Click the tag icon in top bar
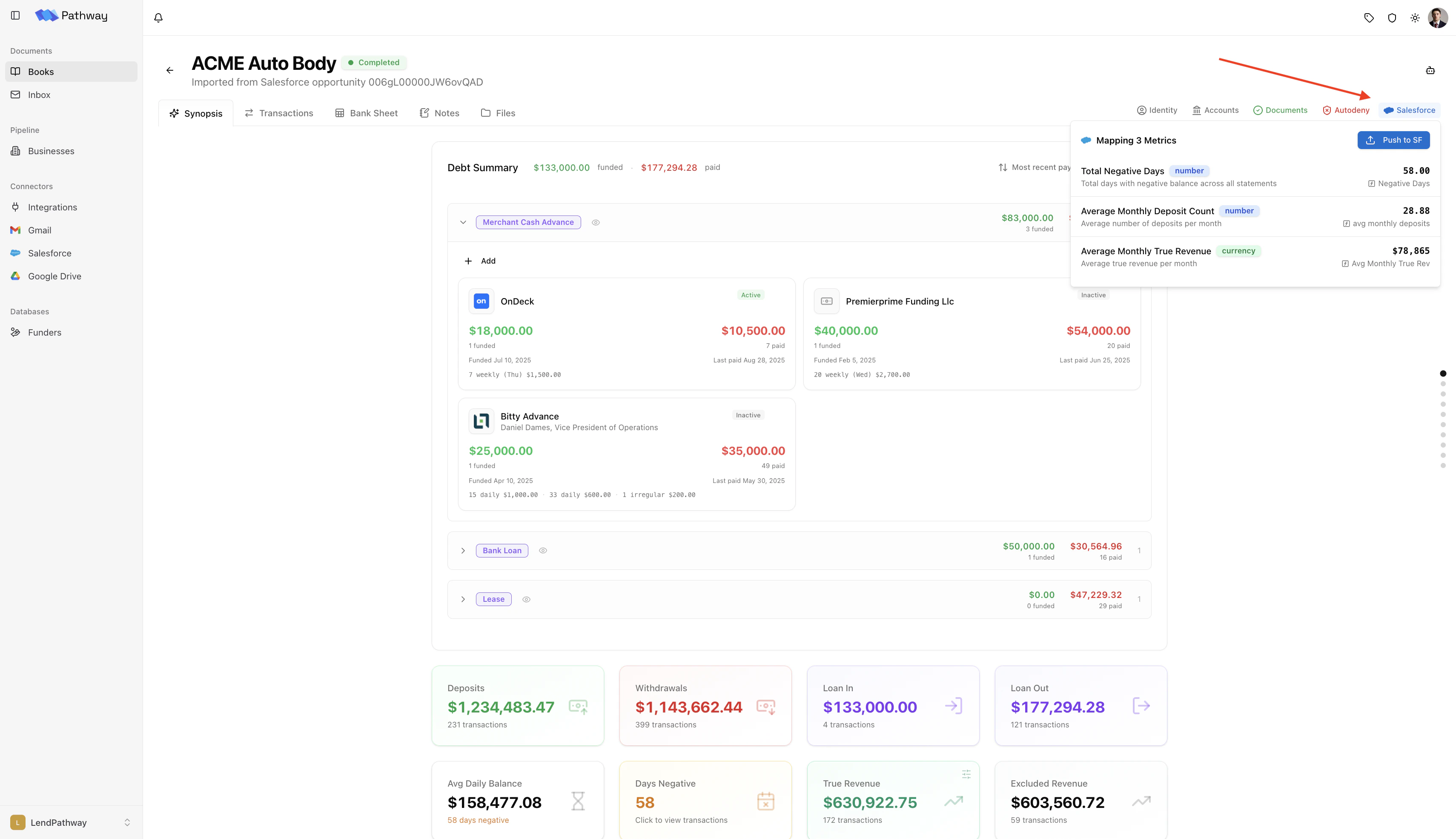The width and height of the screenshot is (1456, 839). [1369, 18]
